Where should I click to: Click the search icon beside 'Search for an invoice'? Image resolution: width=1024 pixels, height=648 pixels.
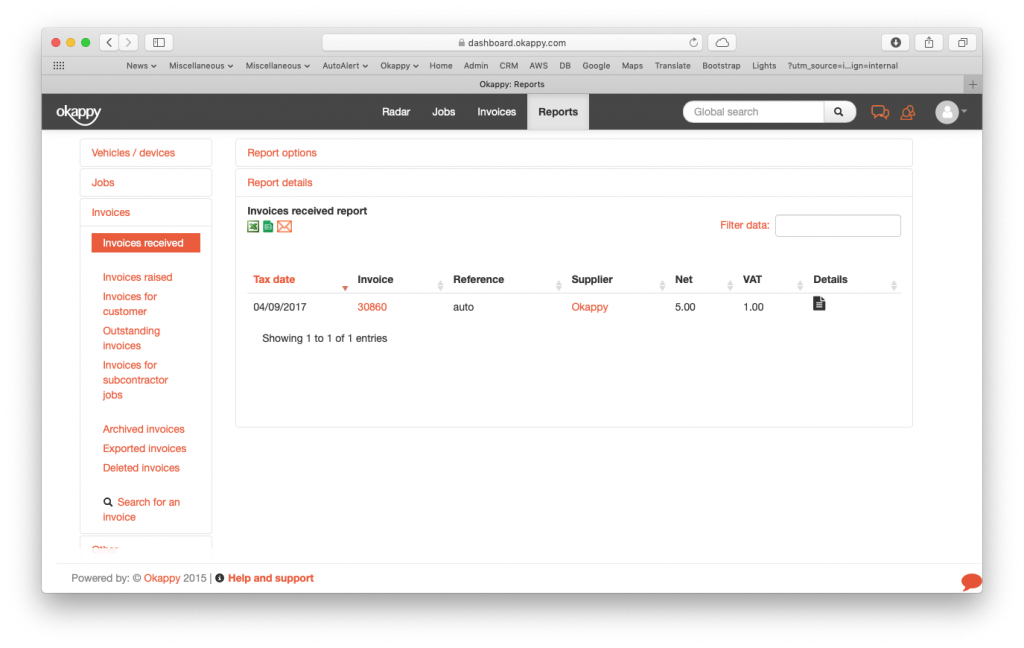pyautogui.click(x=108, y=502)
